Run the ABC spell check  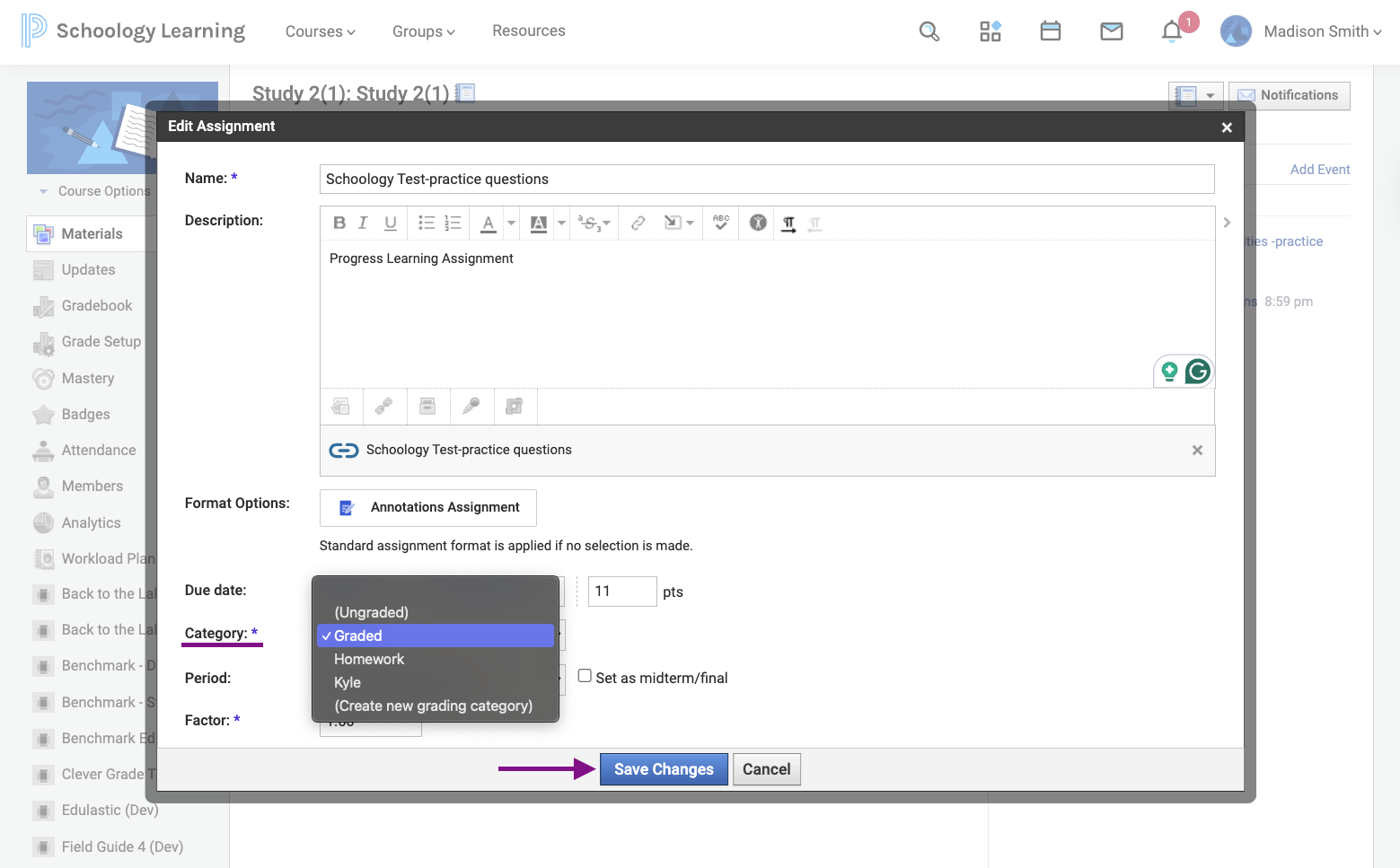click(x=721, y=223)
